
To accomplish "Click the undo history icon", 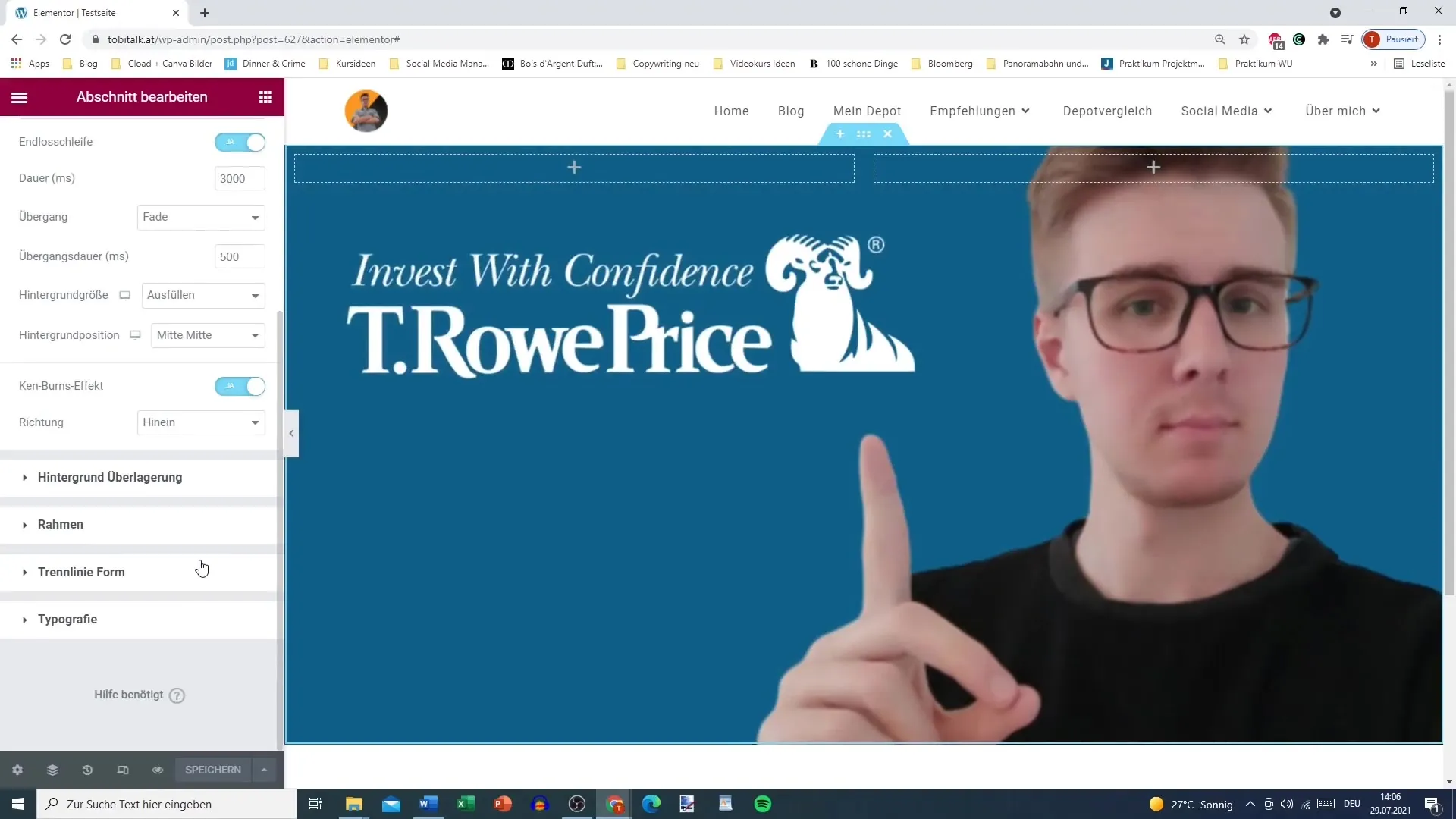I will pos(87,770).
